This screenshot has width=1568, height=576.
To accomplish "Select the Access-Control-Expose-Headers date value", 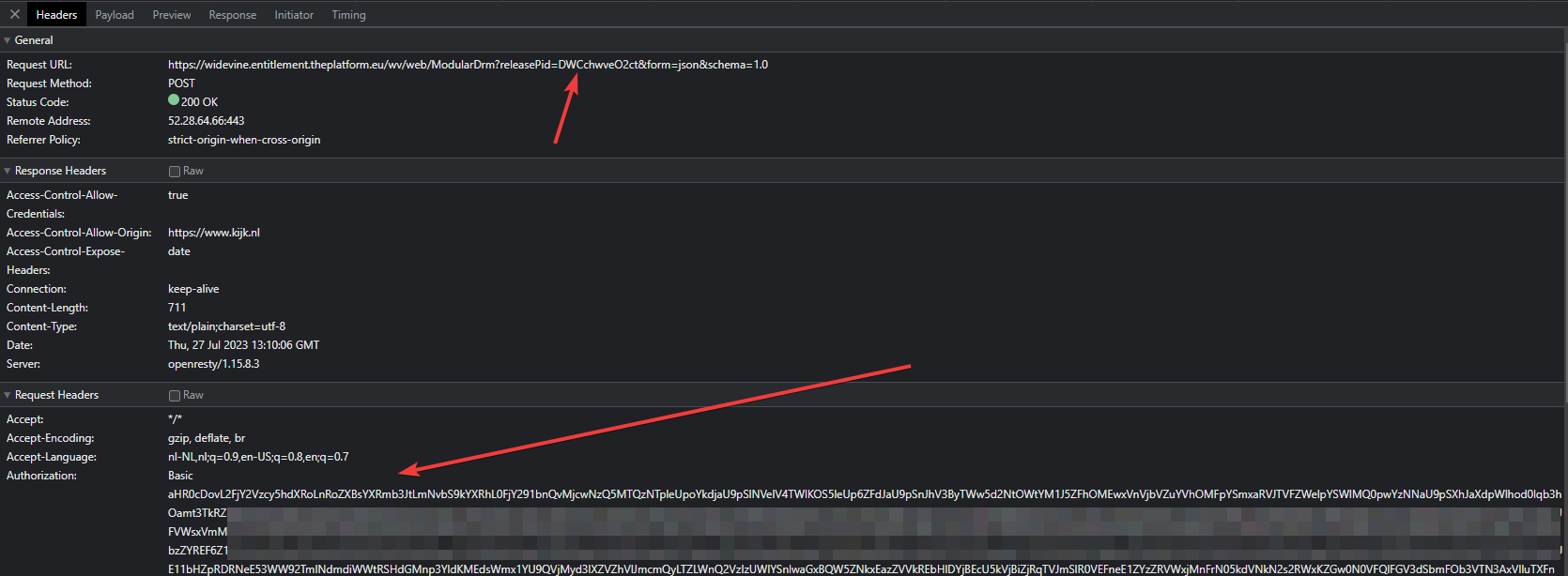I will tap(178, 251).
